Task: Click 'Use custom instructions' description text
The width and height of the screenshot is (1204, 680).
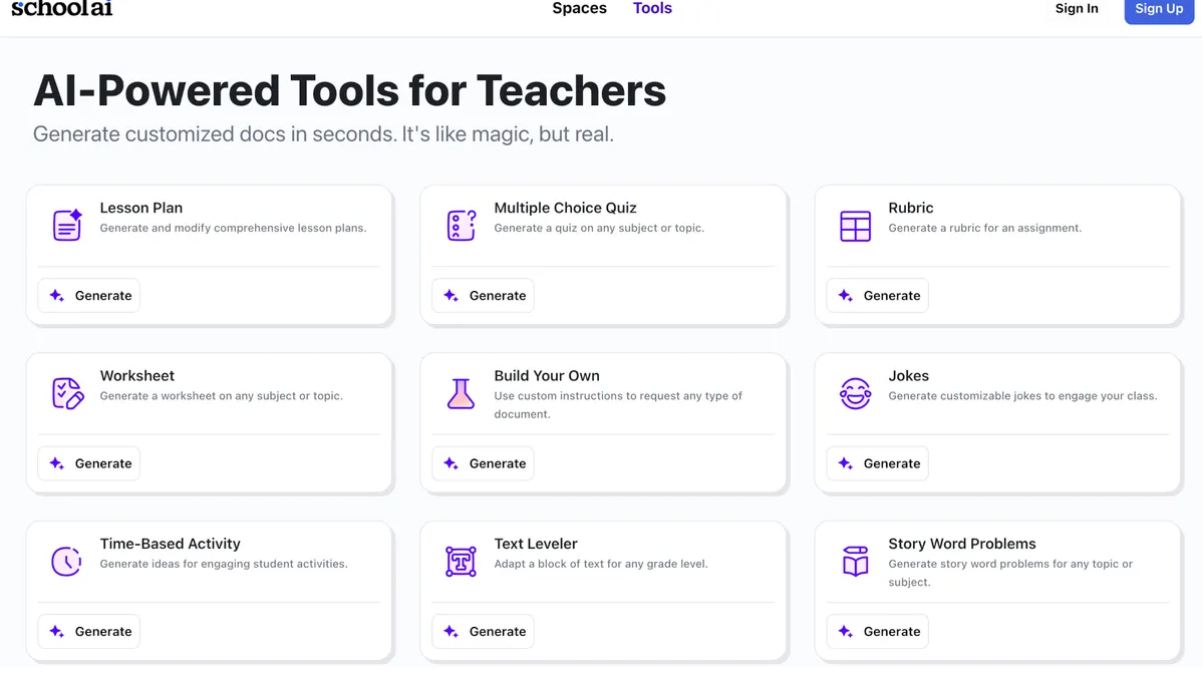Action: (x=618, y=405)
